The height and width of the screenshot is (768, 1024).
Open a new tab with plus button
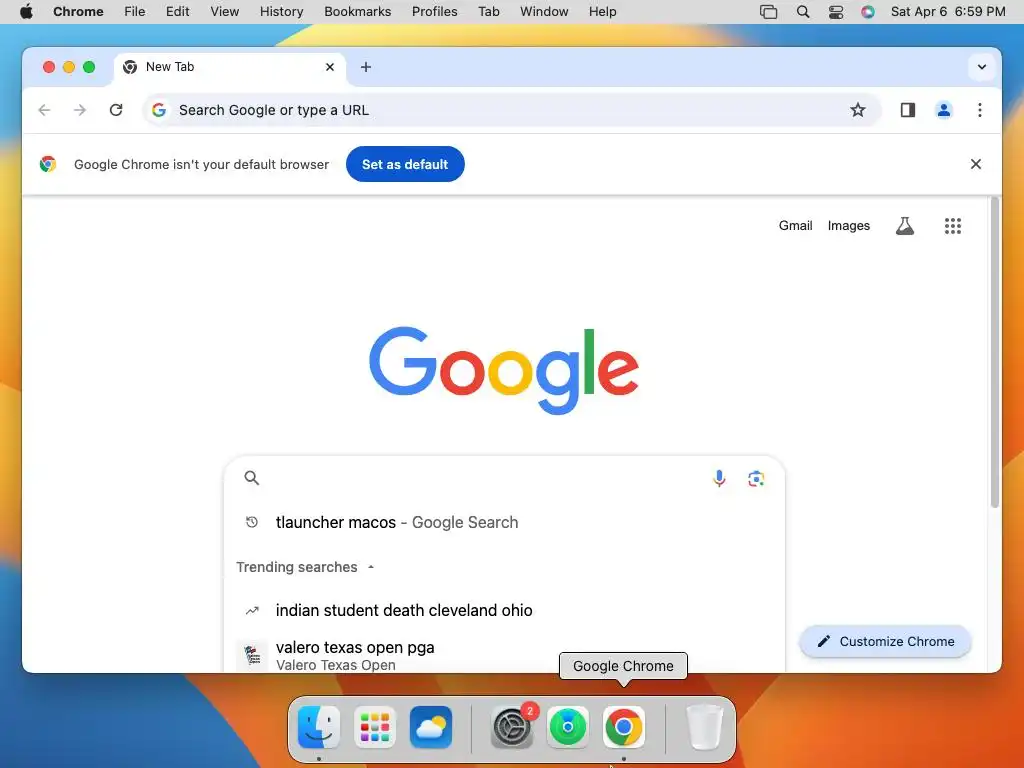coord(366,67)
